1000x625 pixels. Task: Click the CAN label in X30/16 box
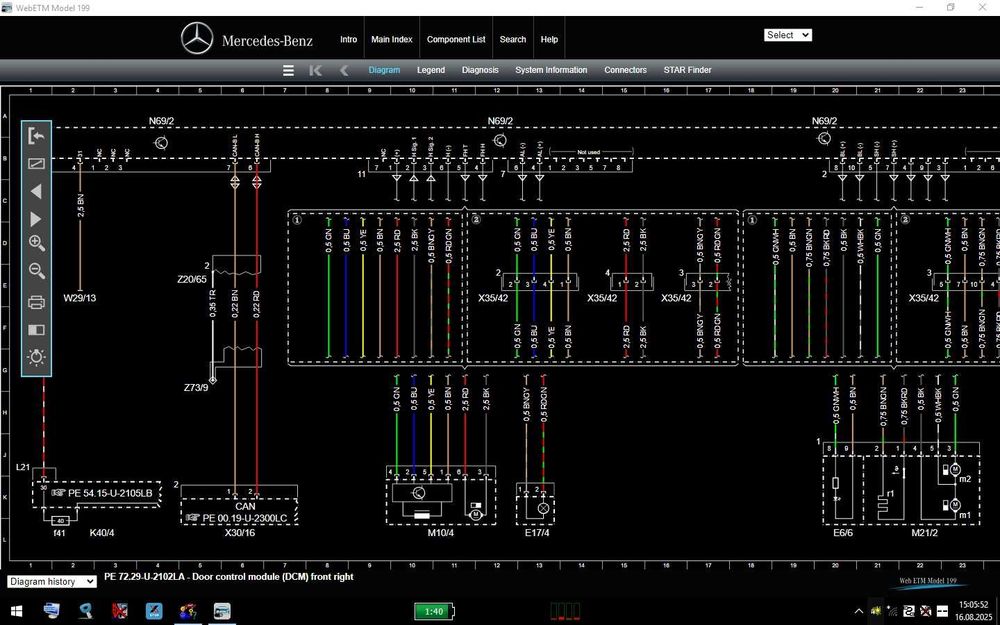pyautogui.click(x=245, y=506)
